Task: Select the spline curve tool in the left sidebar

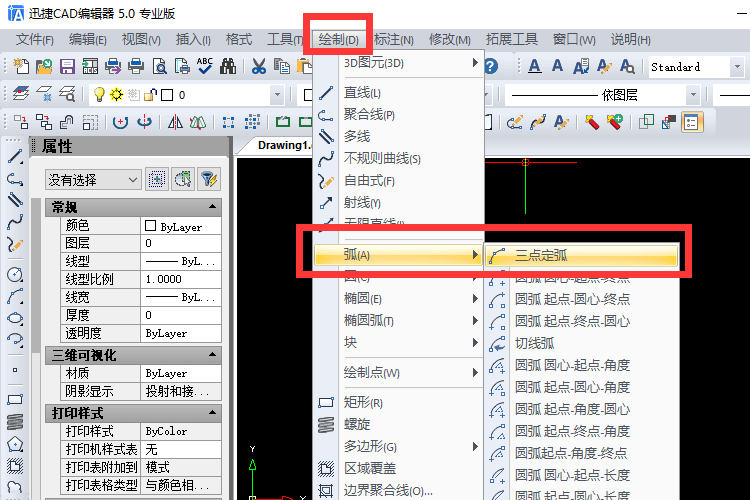Action: tap(15, 222)
